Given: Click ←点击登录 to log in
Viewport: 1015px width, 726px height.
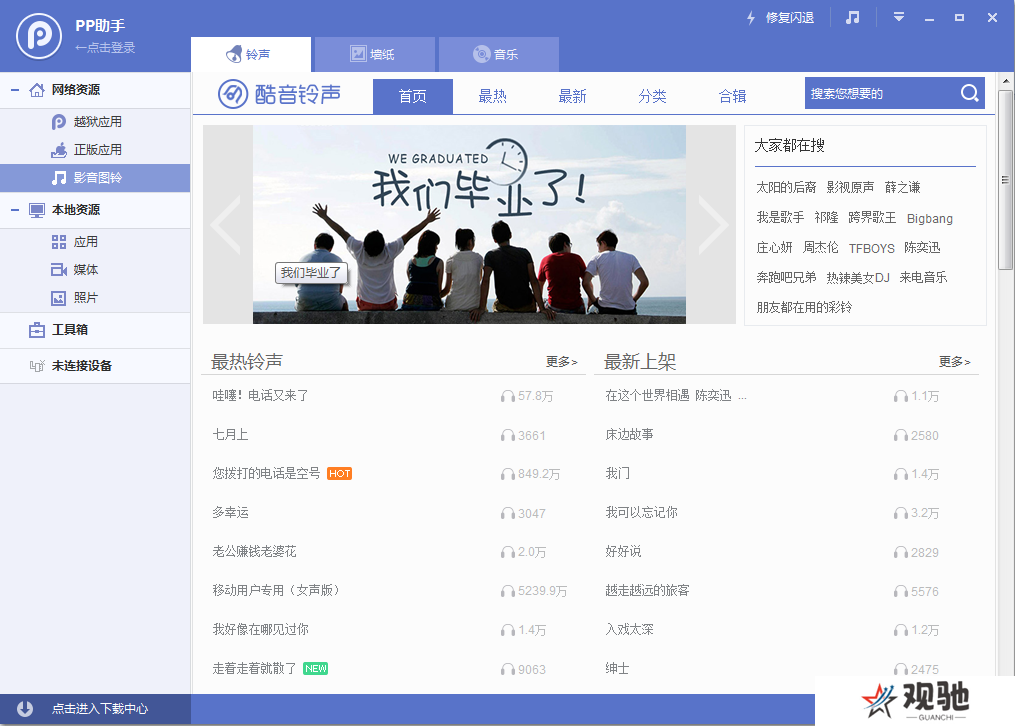Looking at the screenshot, I should [105, 47].
